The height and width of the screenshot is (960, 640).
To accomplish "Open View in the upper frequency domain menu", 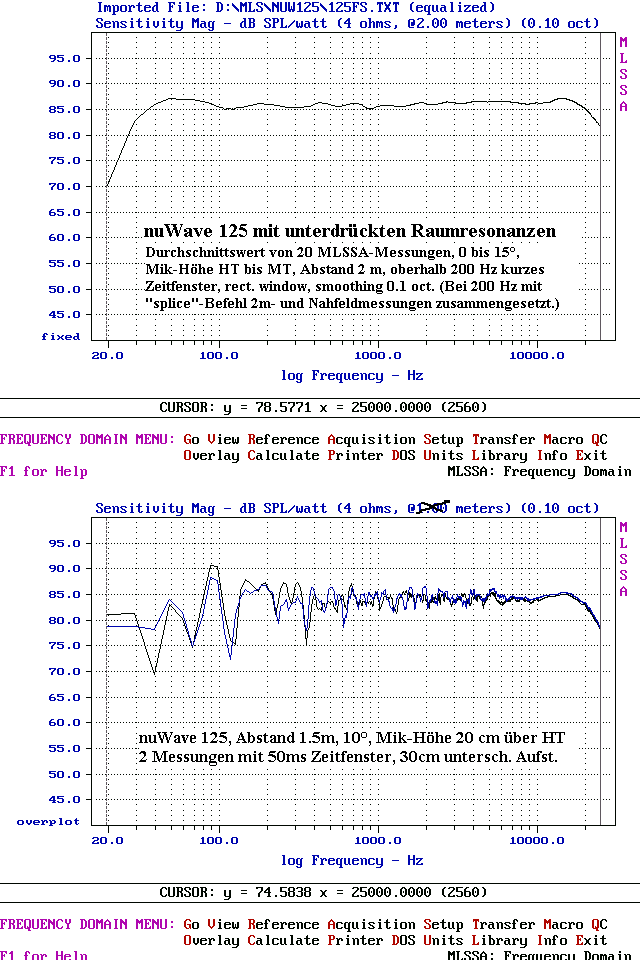I will tap(223, 440).
